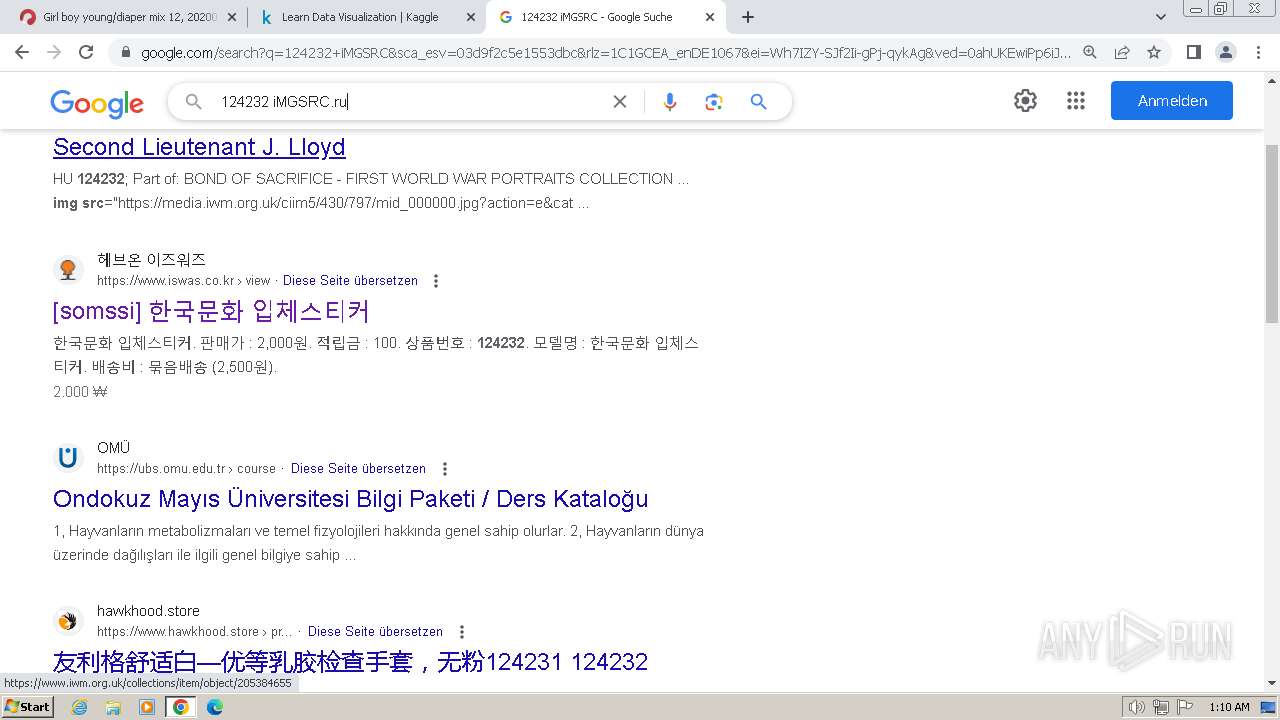Open Ondokuz Mayıs Üniversitesi Bilgi Paketi result
Viewport: 1280px width, 720px height.
[x=350, y=499]
